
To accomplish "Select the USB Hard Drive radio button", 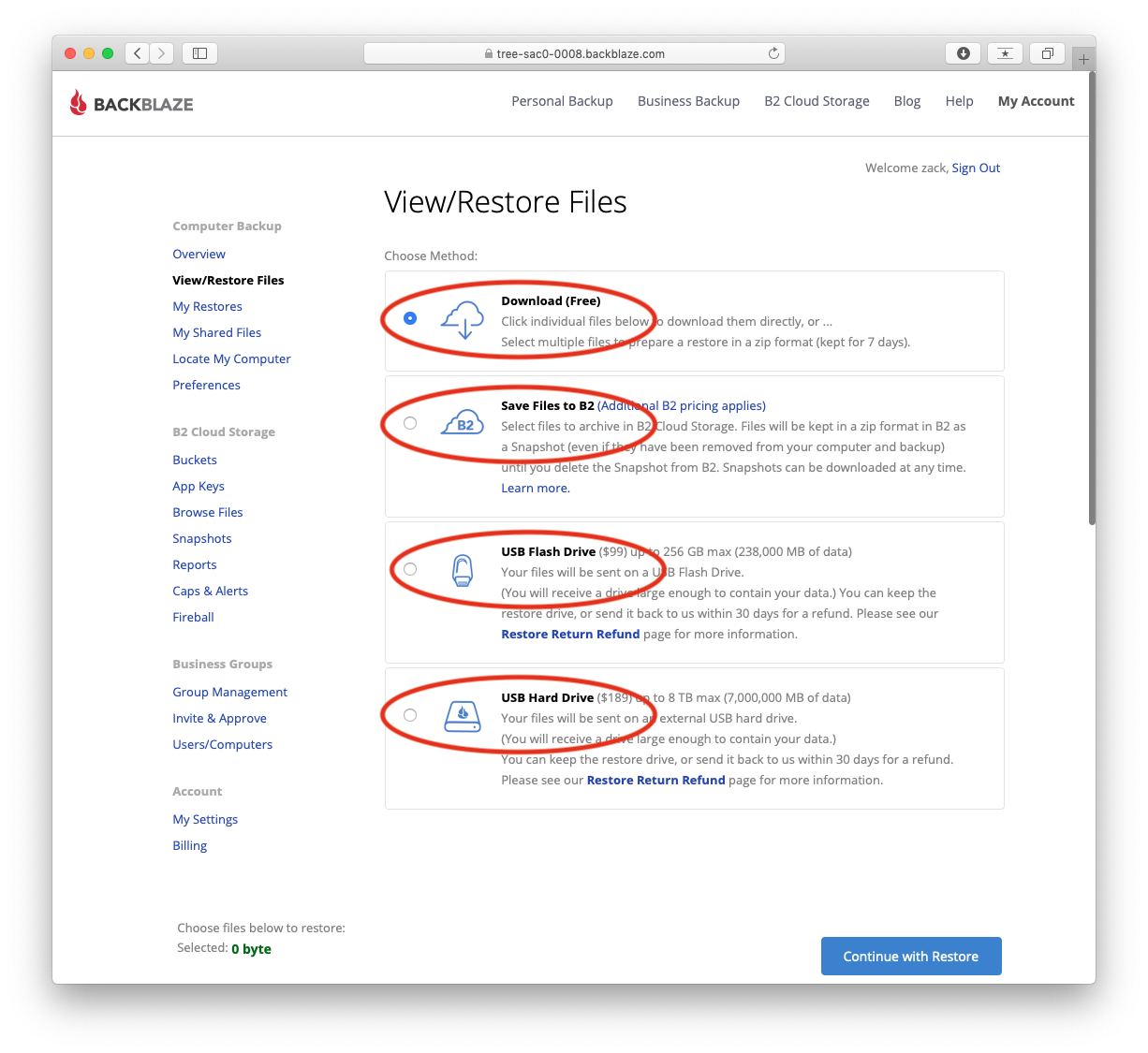I will pyautogui.click(x=410, y=715).
